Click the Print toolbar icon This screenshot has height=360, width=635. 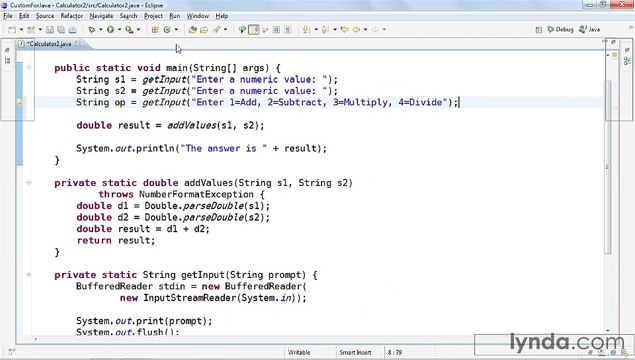(72, 30)
